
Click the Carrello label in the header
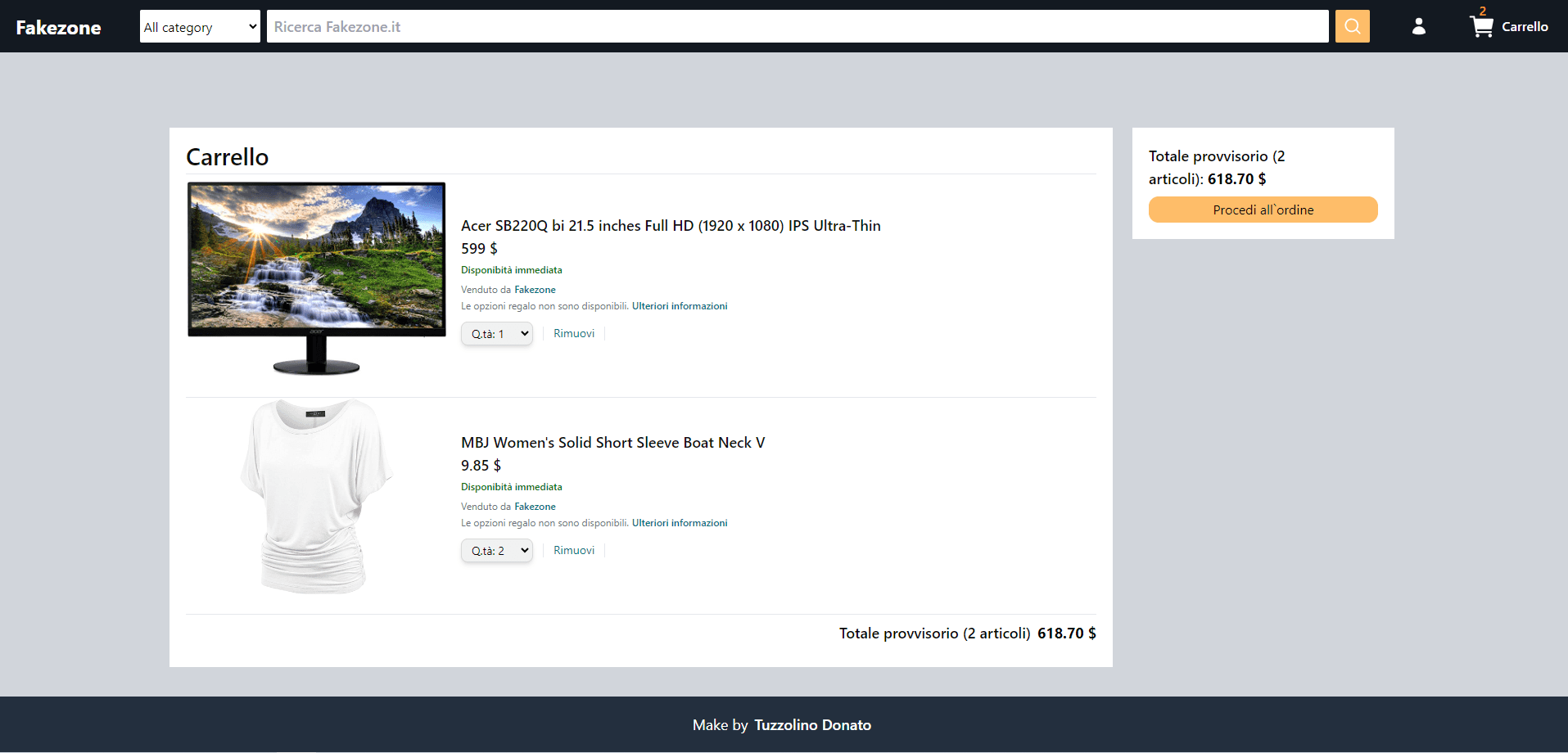pos(1524,27)
